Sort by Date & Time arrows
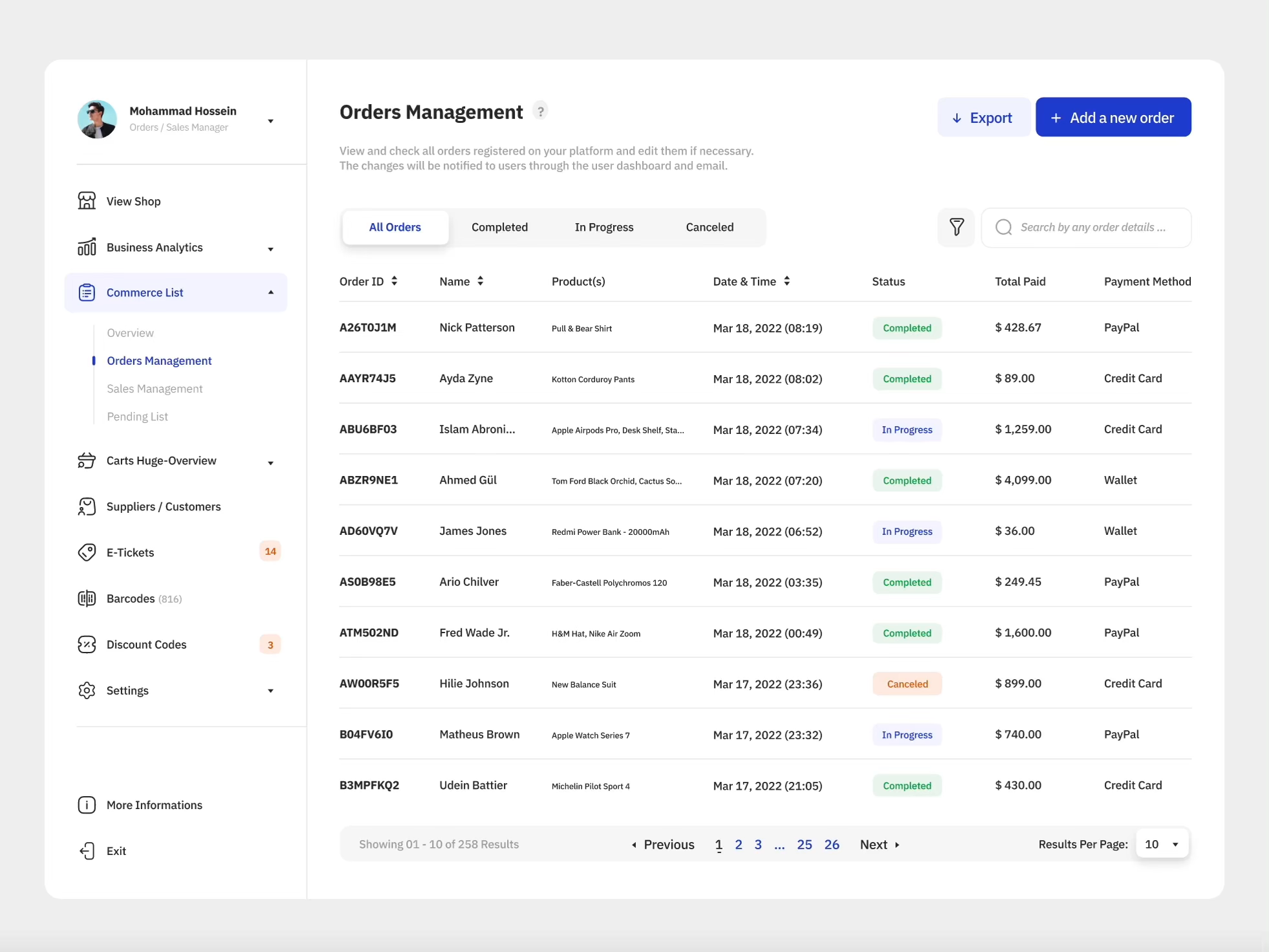This screenshot has width=1269, height=952. pos(787,281)
